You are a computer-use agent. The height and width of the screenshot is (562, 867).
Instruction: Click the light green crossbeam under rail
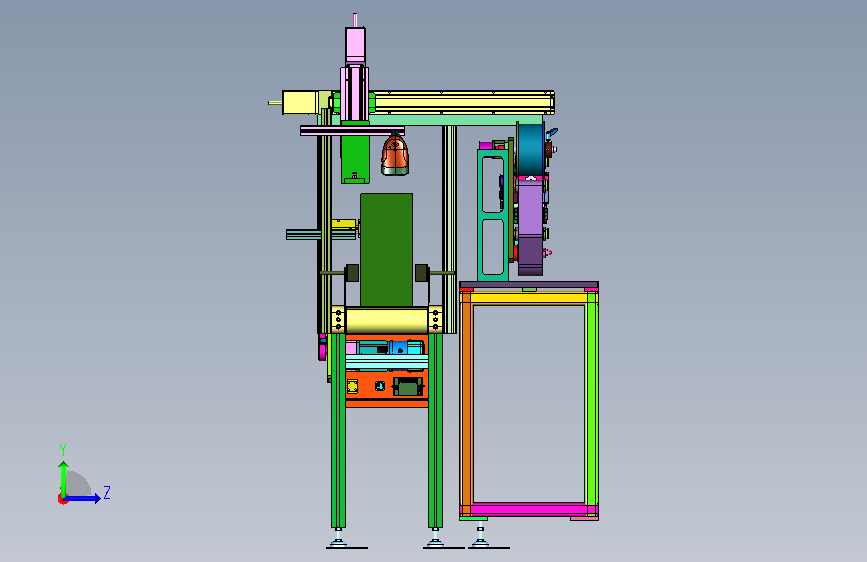[456, 120]
